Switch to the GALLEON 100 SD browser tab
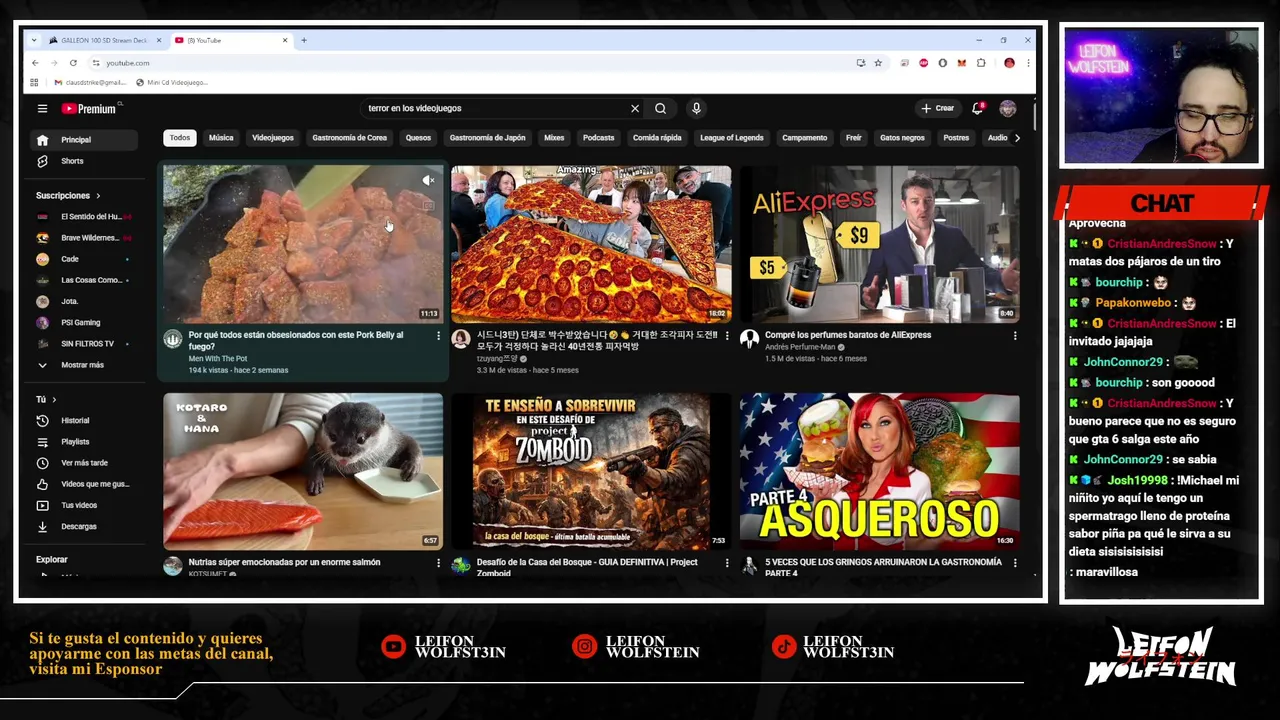 (103, 40)
